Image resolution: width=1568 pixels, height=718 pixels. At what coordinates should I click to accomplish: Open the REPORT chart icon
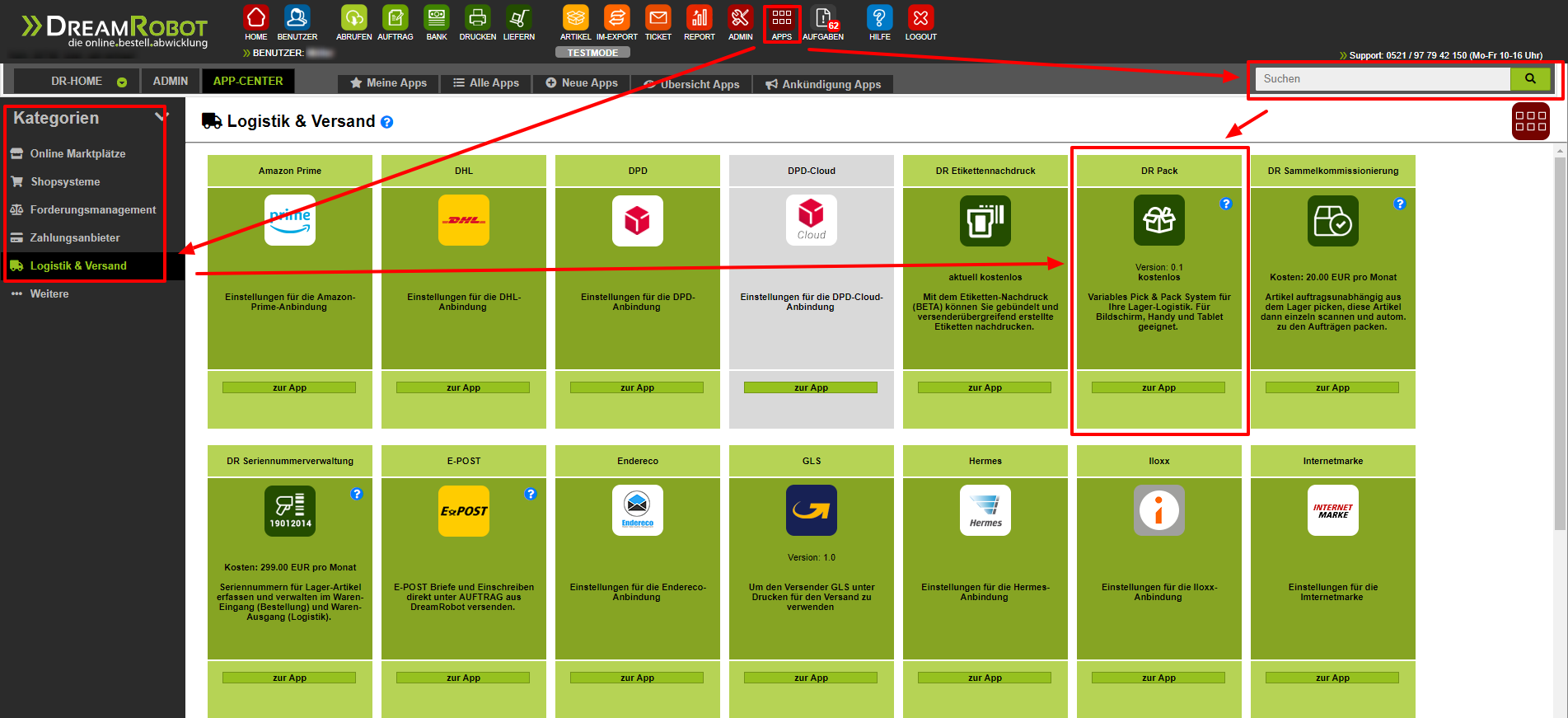click(699, 18)
